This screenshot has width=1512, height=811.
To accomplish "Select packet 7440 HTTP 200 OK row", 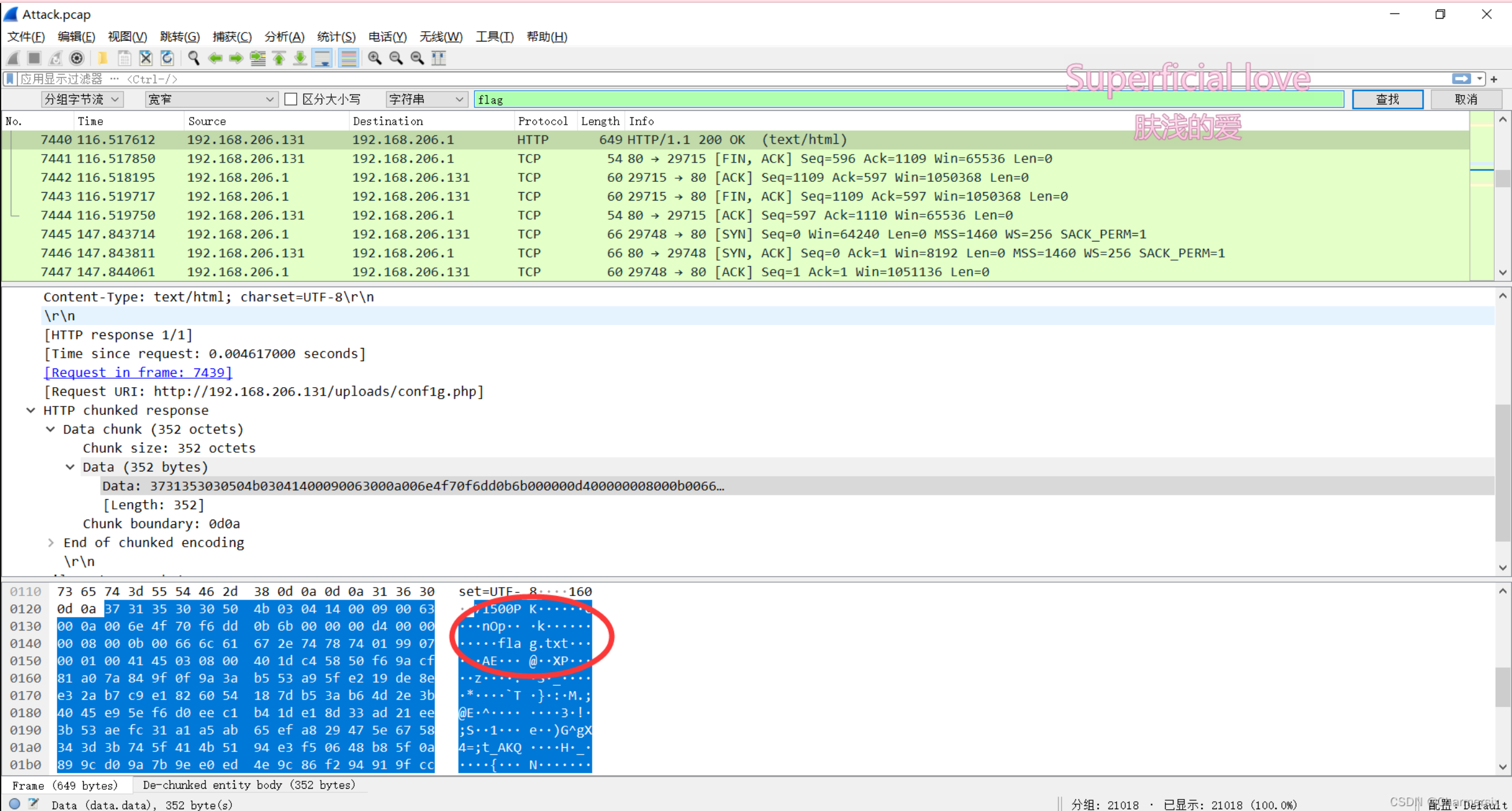I will (735, 140).
